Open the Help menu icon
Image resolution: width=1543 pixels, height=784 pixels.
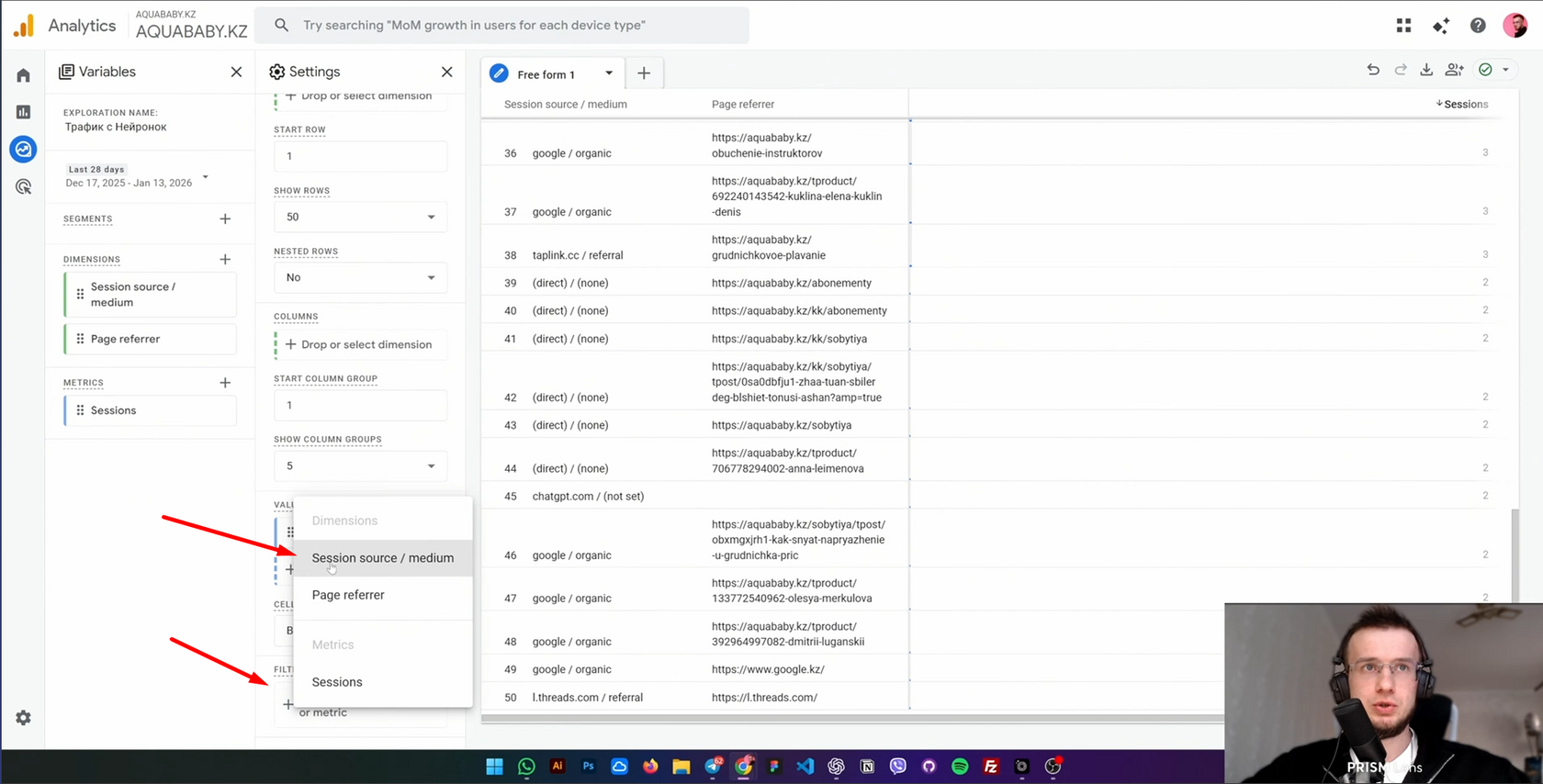point(1478,26)
